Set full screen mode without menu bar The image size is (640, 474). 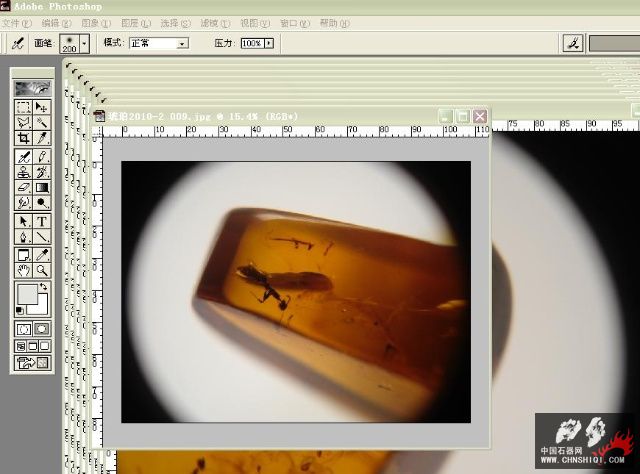pos(44,347)
